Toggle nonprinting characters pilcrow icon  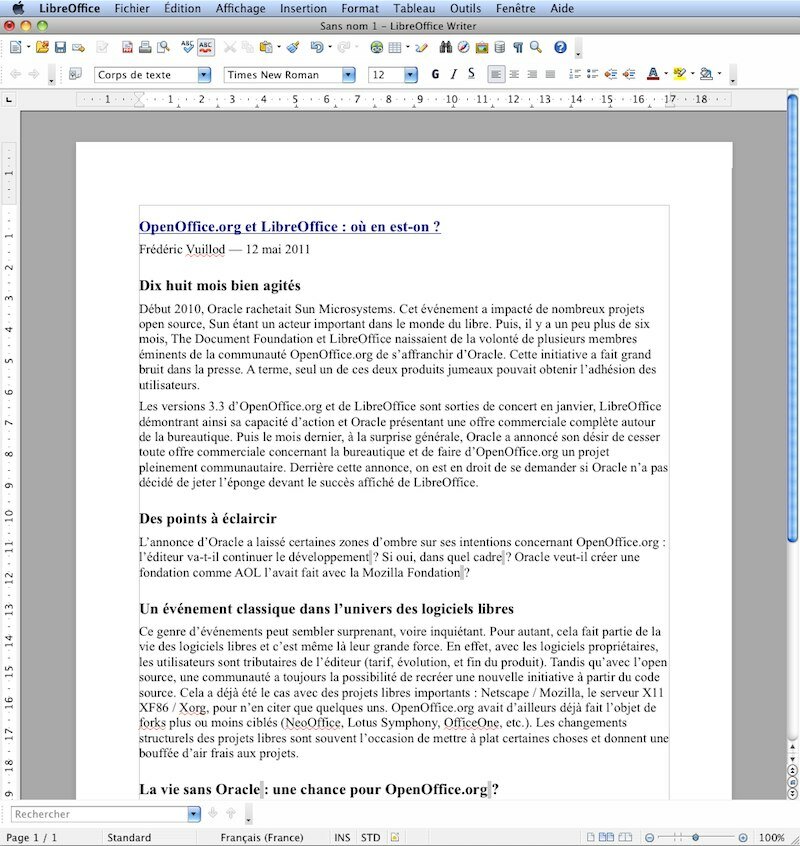pyautogui.click(x=518, y=47)
